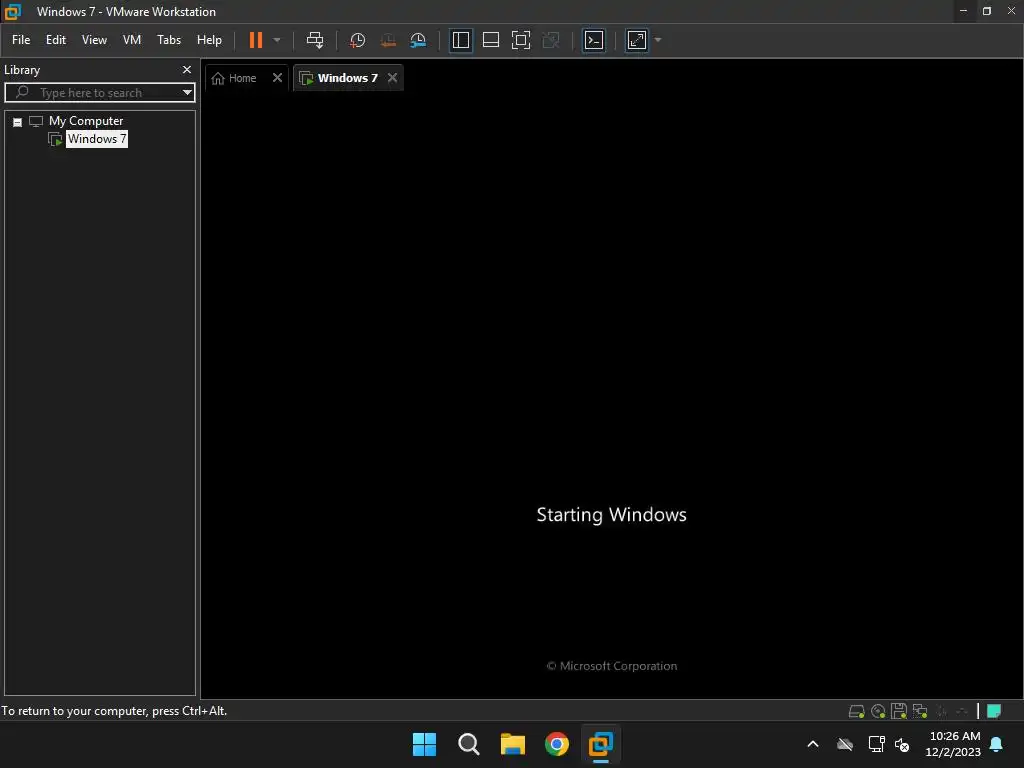The height and width of the screenshot is (768, 1024).
Task: Open the Edit menu
Action: coord(56,40)
